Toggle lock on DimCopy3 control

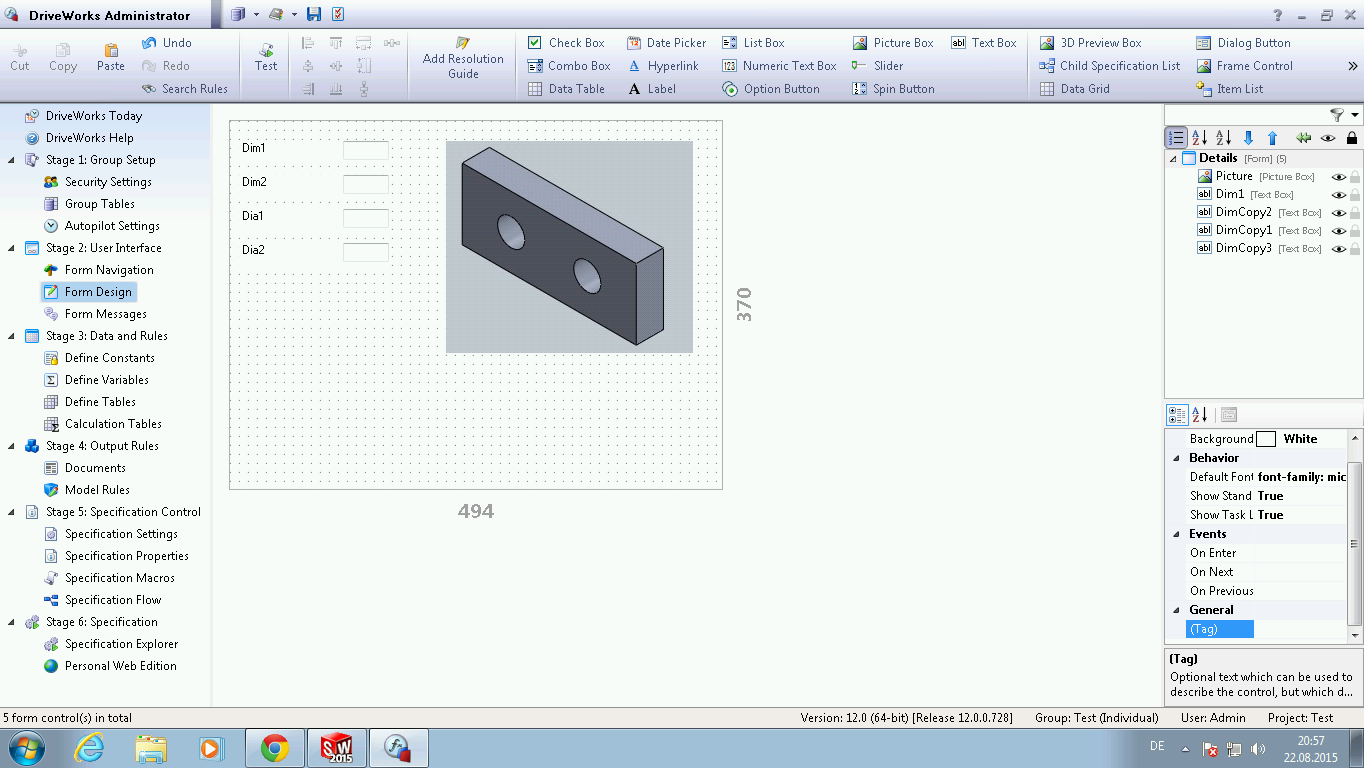point(1355,249)
